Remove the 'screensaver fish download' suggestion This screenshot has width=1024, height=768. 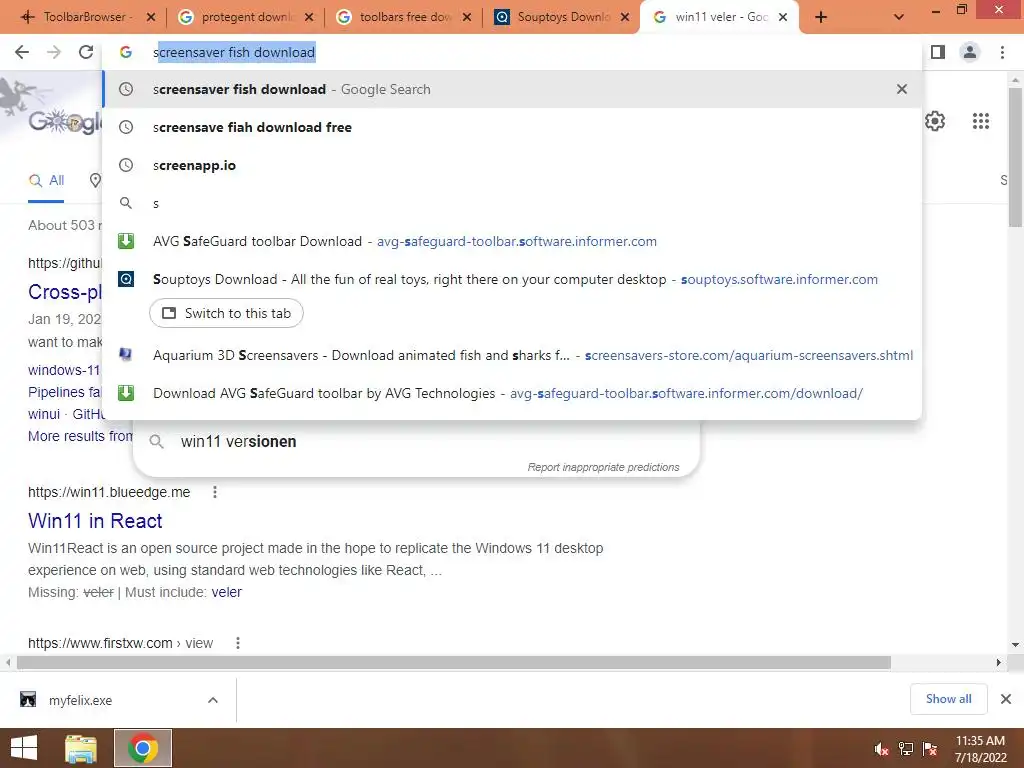coord(901,89)
